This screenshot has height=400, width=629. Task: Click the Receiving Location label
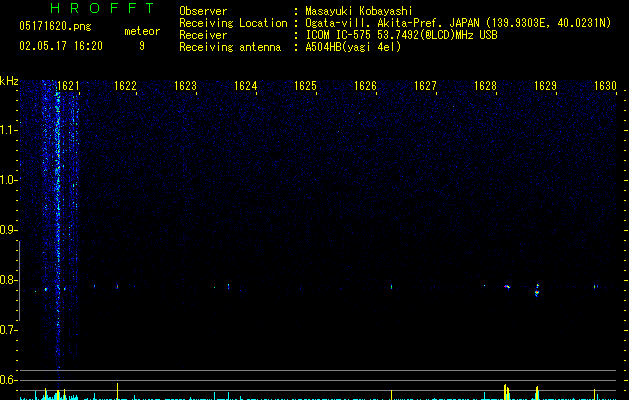point(233,23)
